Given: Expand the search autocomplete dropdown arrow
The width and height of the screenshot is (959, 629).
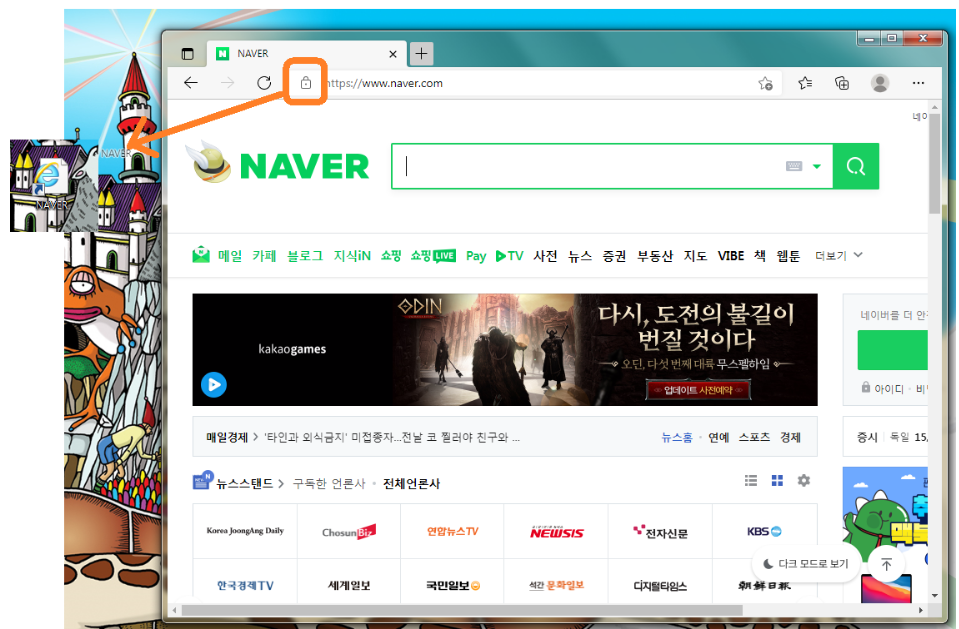Looking at the screenshot, I should coord(816,166).
